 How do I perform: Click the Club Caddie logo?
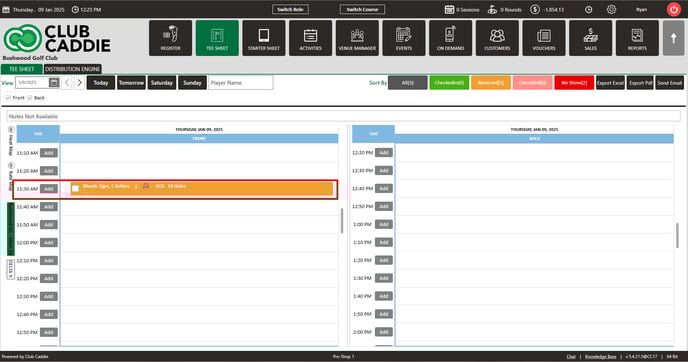[57, 38]
